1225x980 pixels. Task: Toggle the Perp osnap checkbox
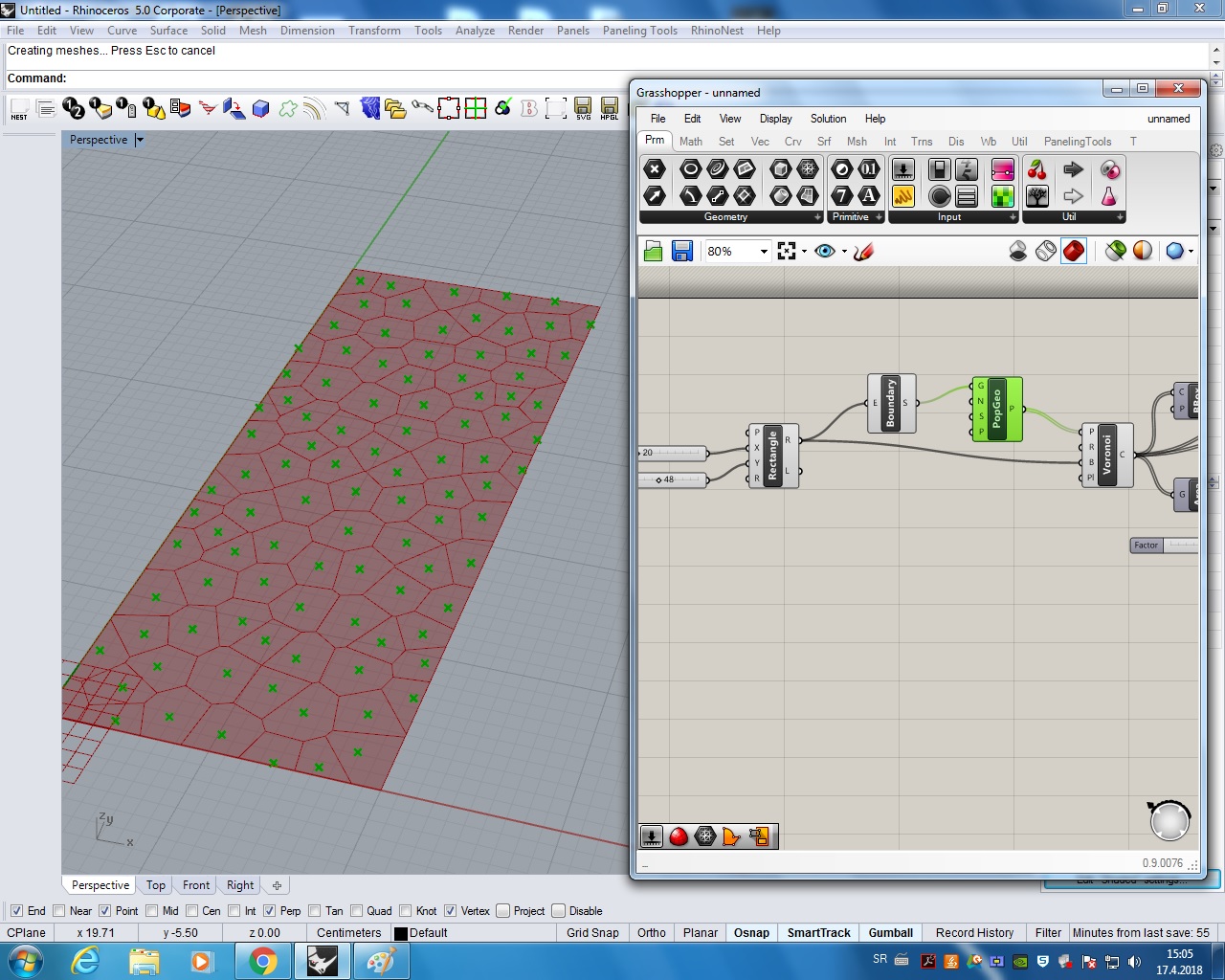click(x=269, y=911)
